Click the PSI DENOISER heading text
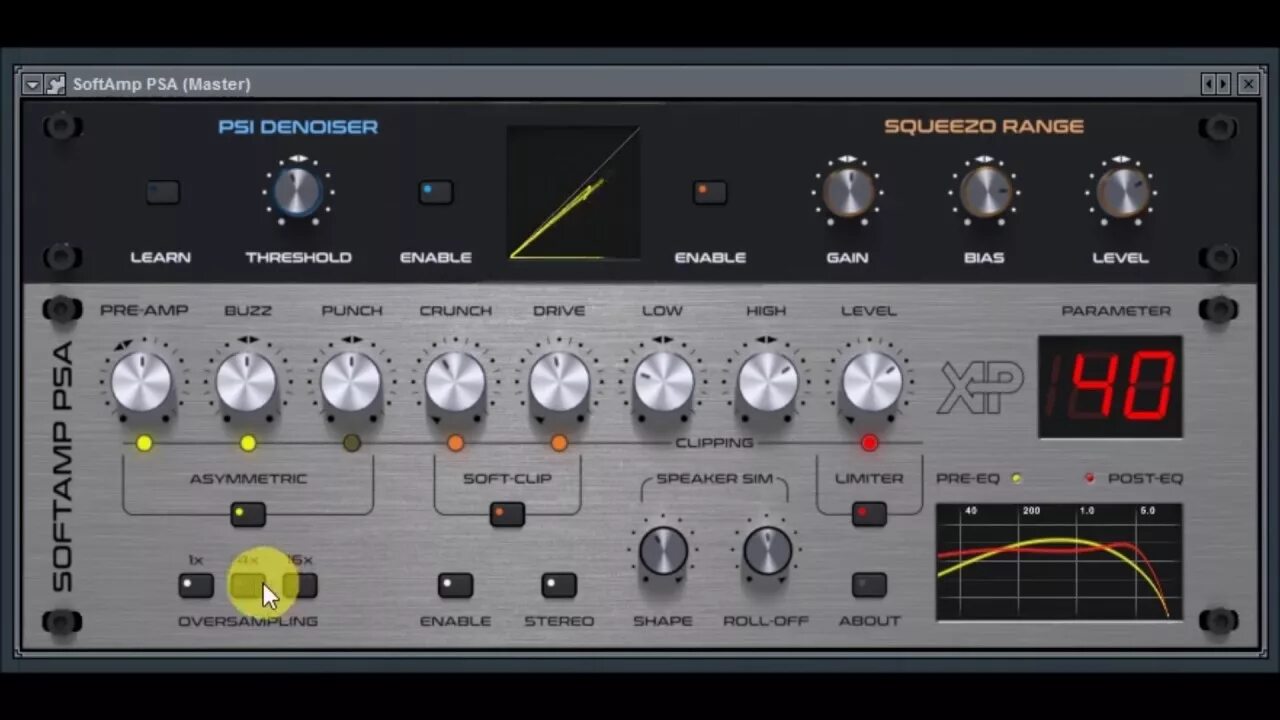 click(298, 127)
